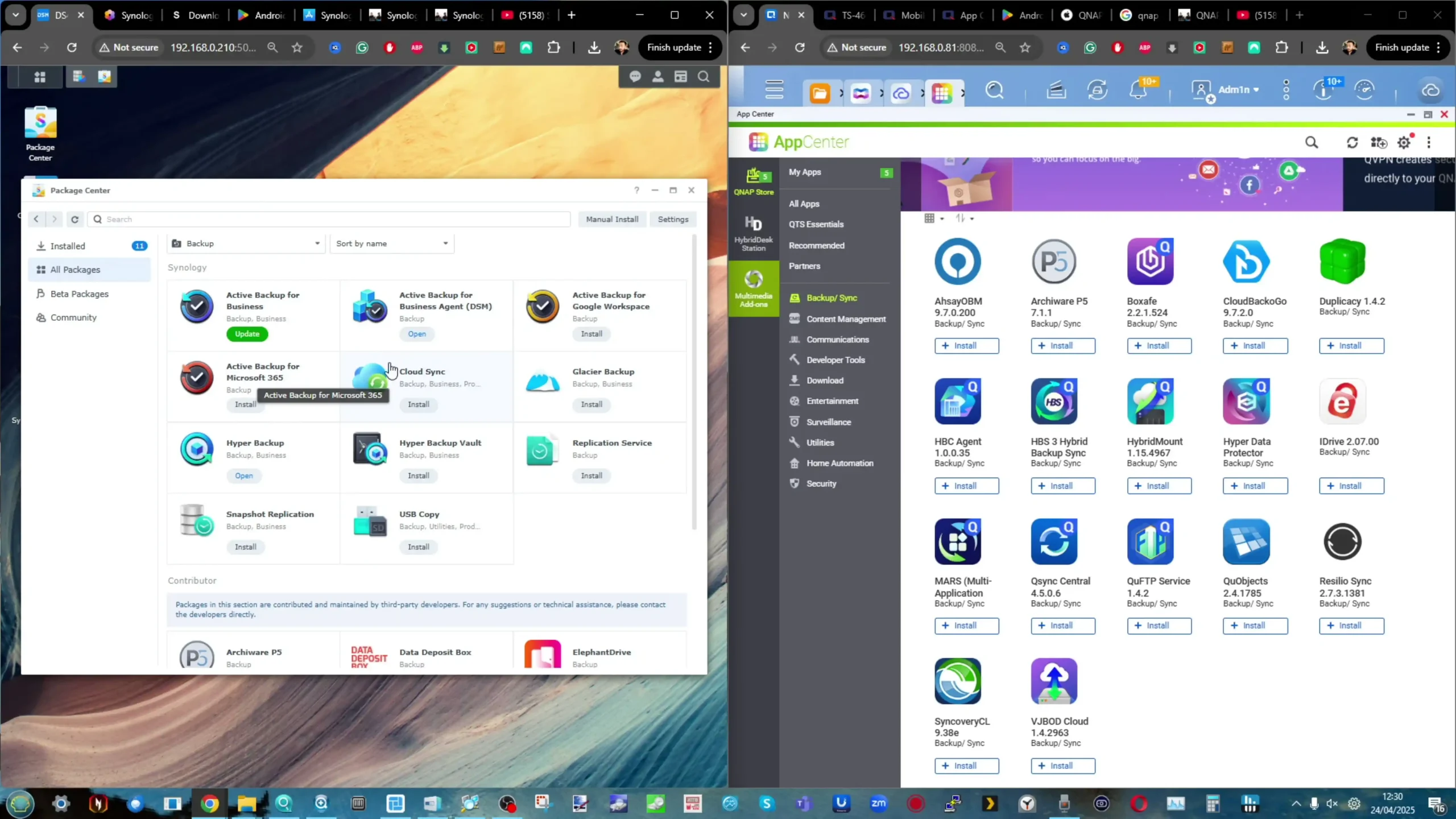Image resolution: width=1456 pixels, height=819 pixels.
Task: Expand the Backup category dropdown
Action: pyautogui.click(x=247, y=243)
